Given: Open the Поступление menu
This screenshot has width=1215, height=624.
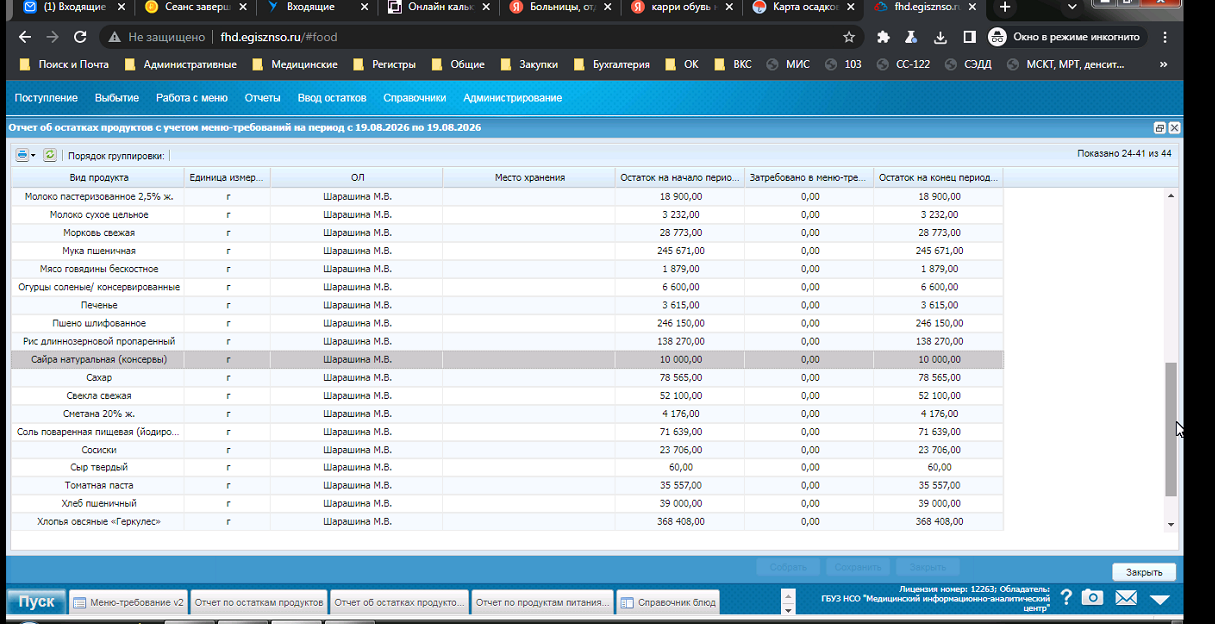Looking at the screenshot, I should (46, 98).
